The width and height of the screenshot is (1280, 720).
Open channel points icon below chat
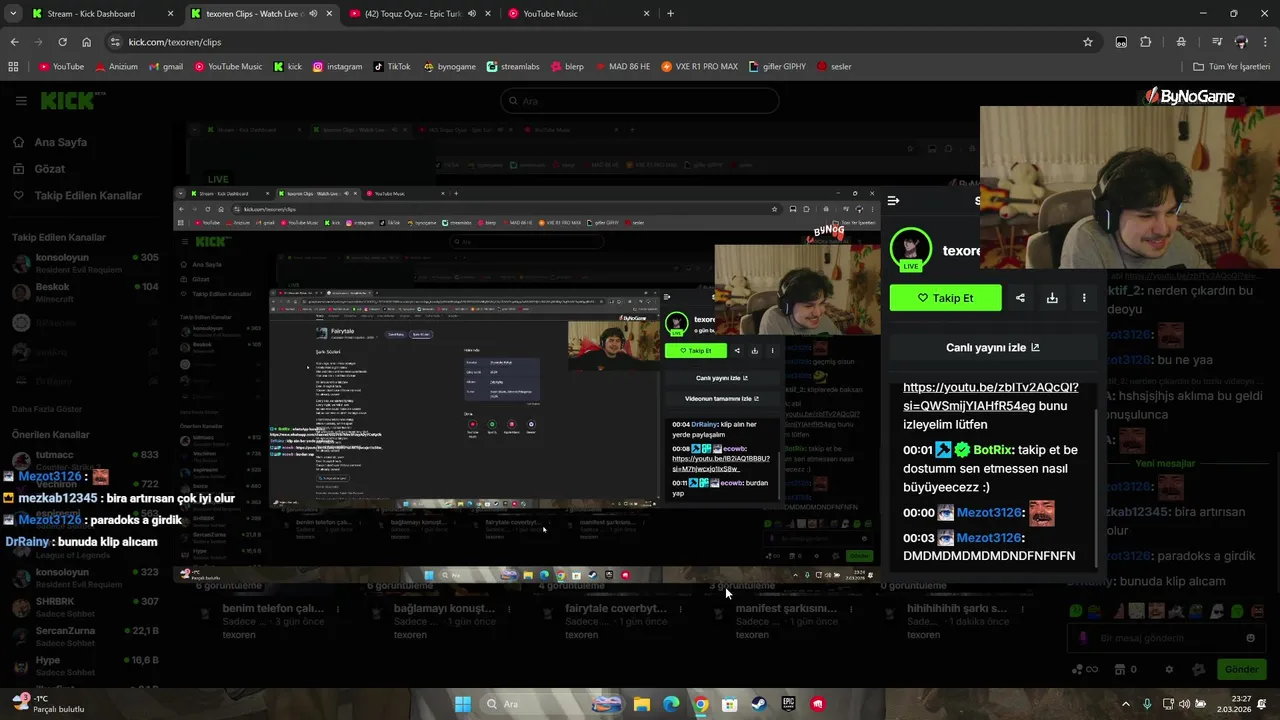point(1084,669)
